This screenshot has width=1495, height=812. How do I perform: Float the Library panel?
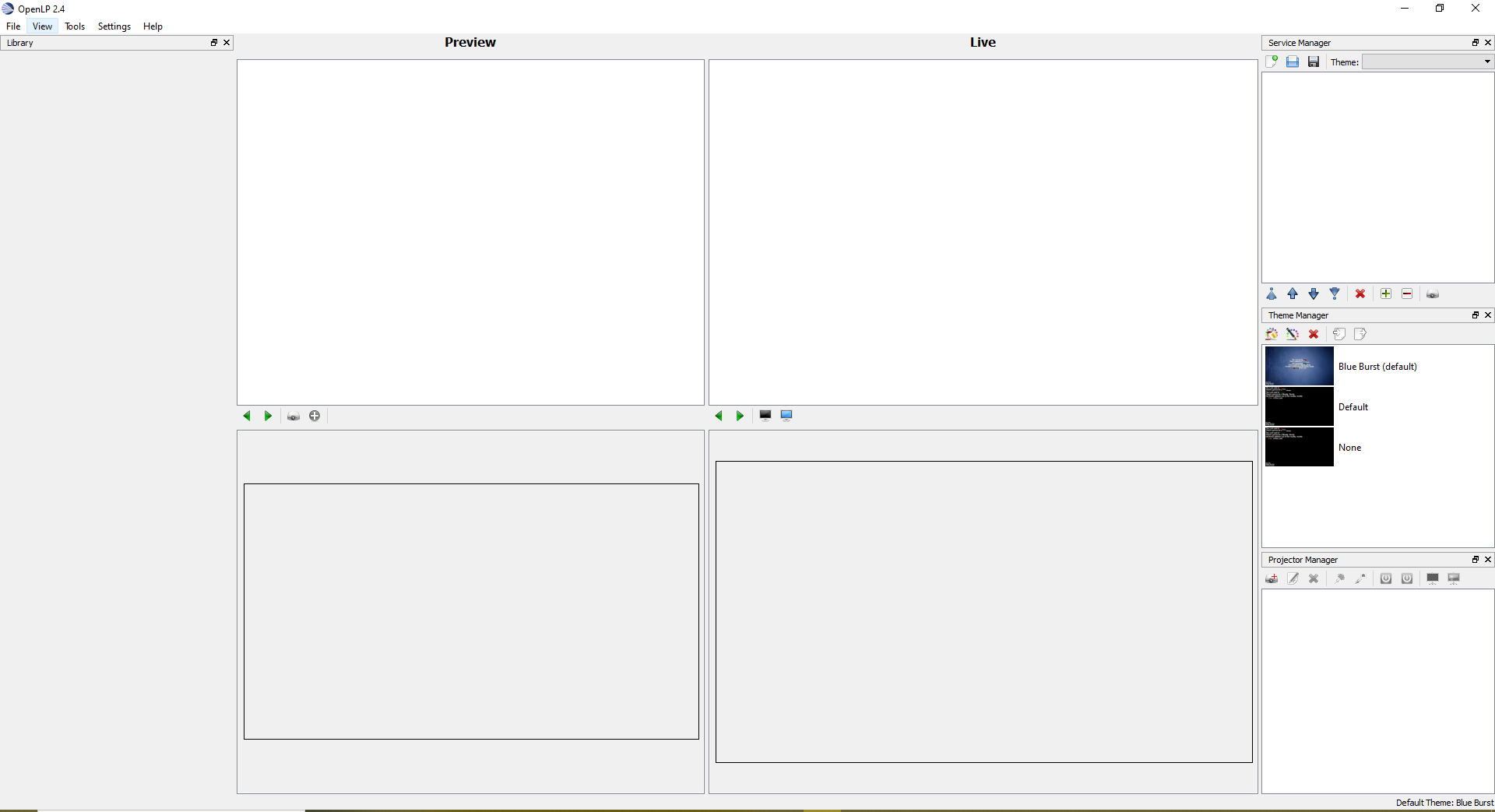(214, 43)
